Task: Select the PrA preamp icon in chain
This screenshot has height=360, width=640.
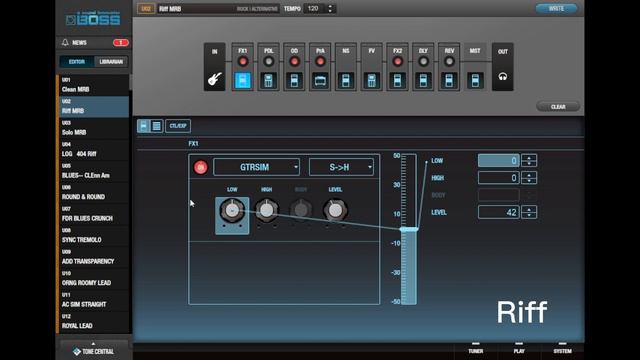Action: [x=320, y=80]
